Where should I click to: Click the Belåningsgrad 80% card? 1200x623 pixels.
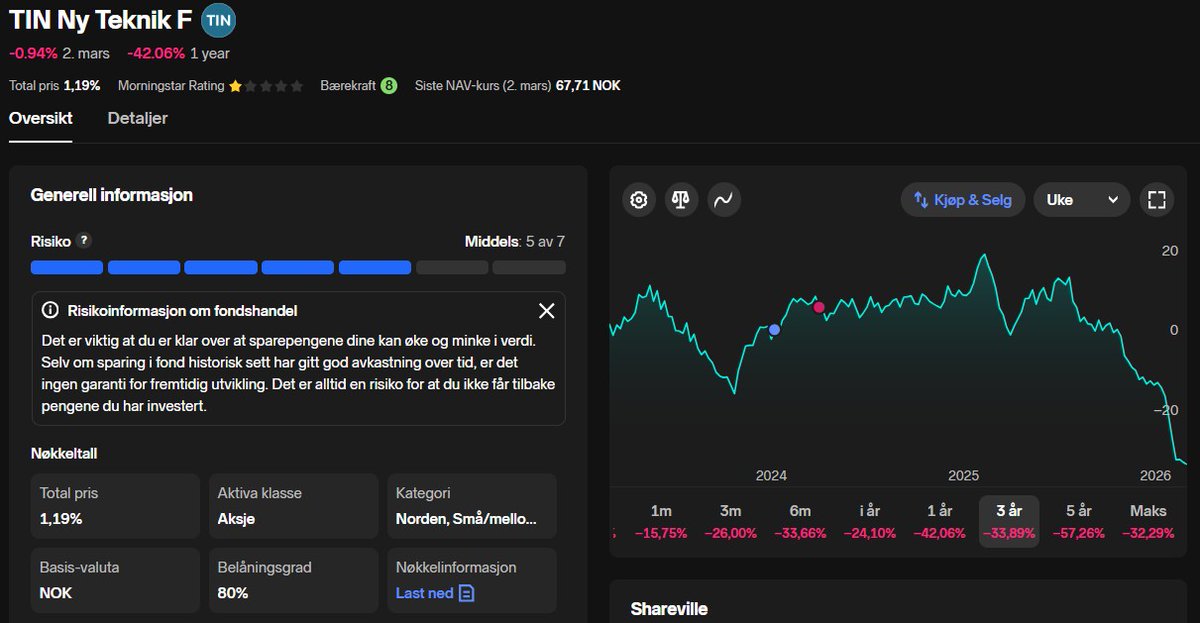tap(294, 580)
